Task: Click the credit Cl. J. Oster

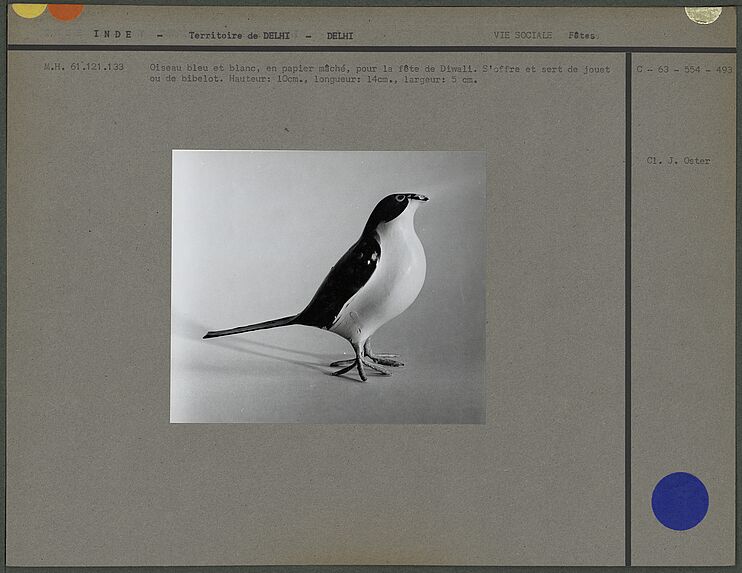Action: coord(678,161)
